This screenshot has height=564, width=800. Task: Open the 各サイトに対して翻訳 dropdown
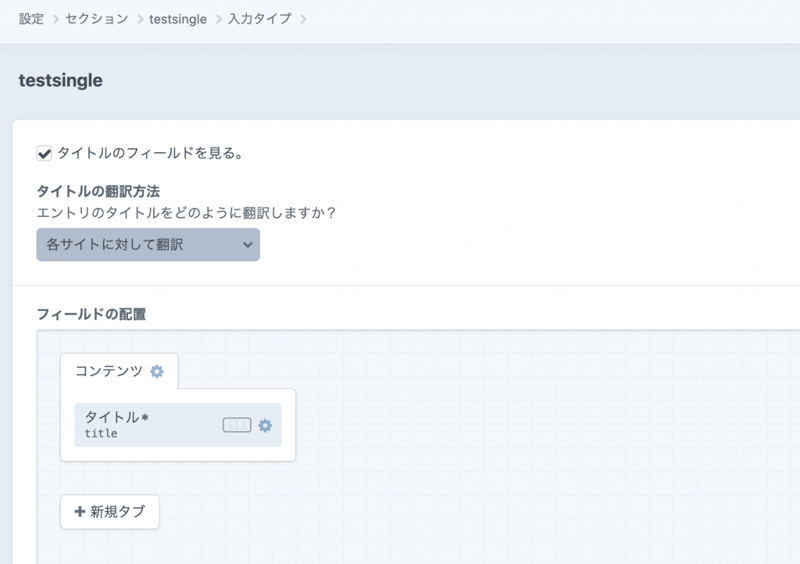[x=147, y=245]
